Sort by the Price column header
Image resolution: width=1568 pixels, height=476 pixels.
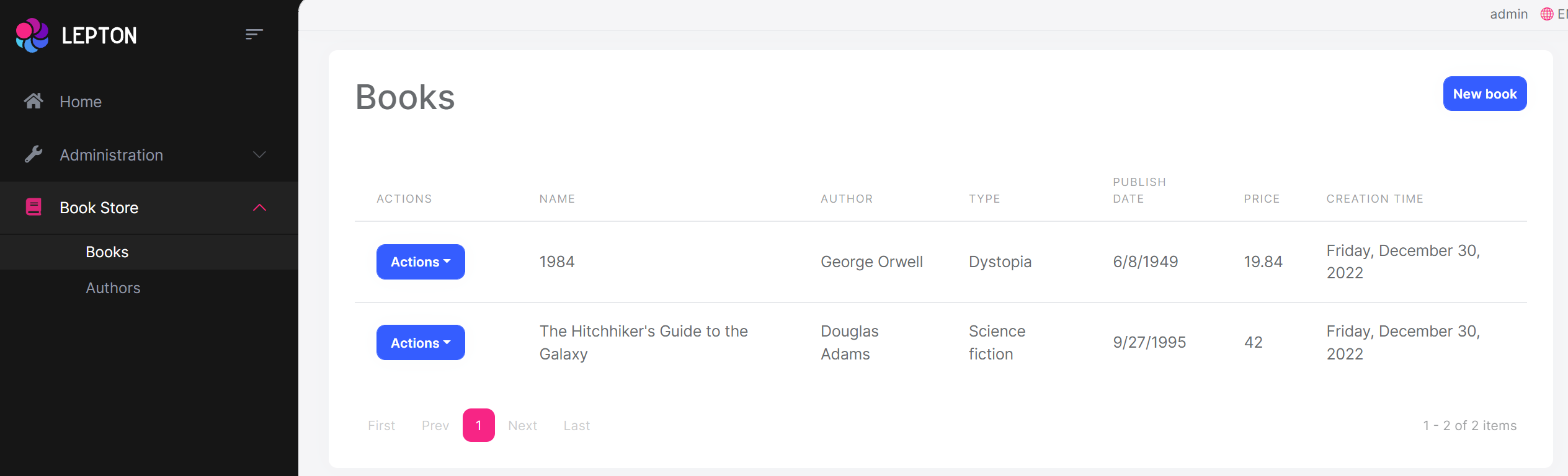point(1262,199)
